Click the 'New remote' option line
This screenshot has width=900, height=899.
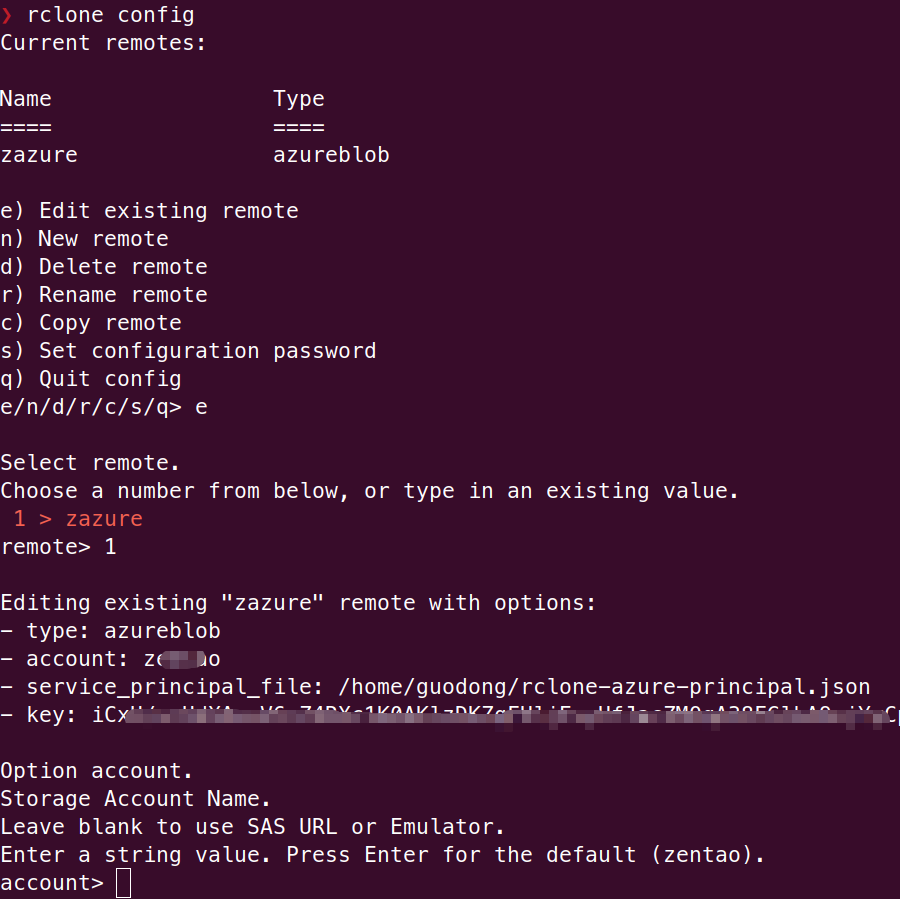pos(84,239)
